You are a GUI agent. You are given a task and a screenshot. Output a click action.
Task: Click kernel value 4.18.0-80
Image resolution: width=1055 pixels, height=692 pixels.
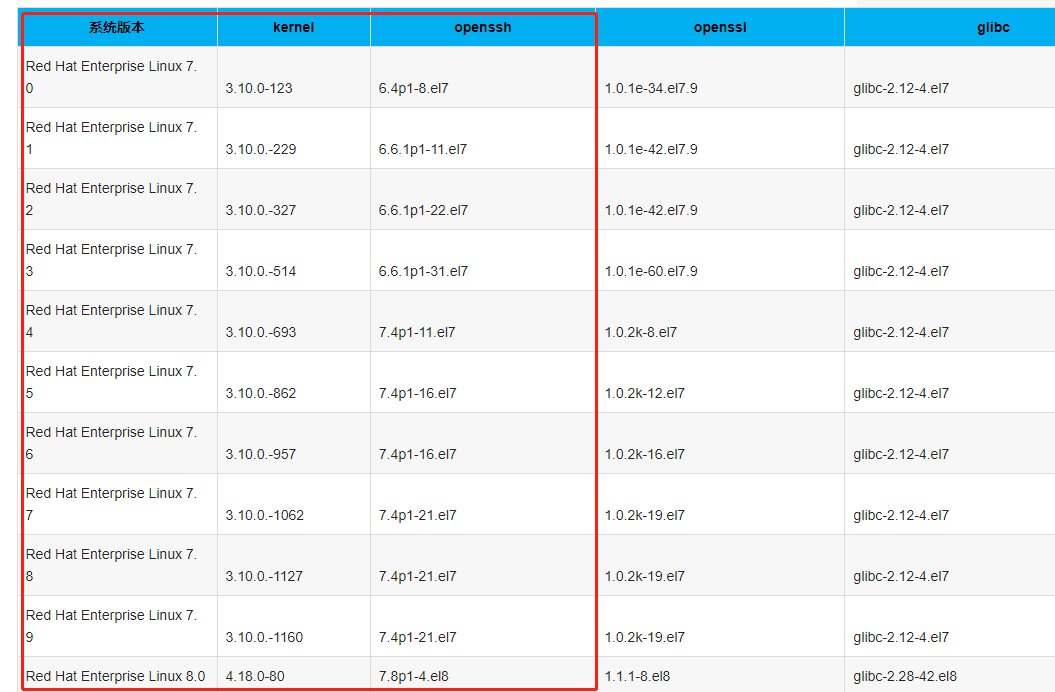255,676
